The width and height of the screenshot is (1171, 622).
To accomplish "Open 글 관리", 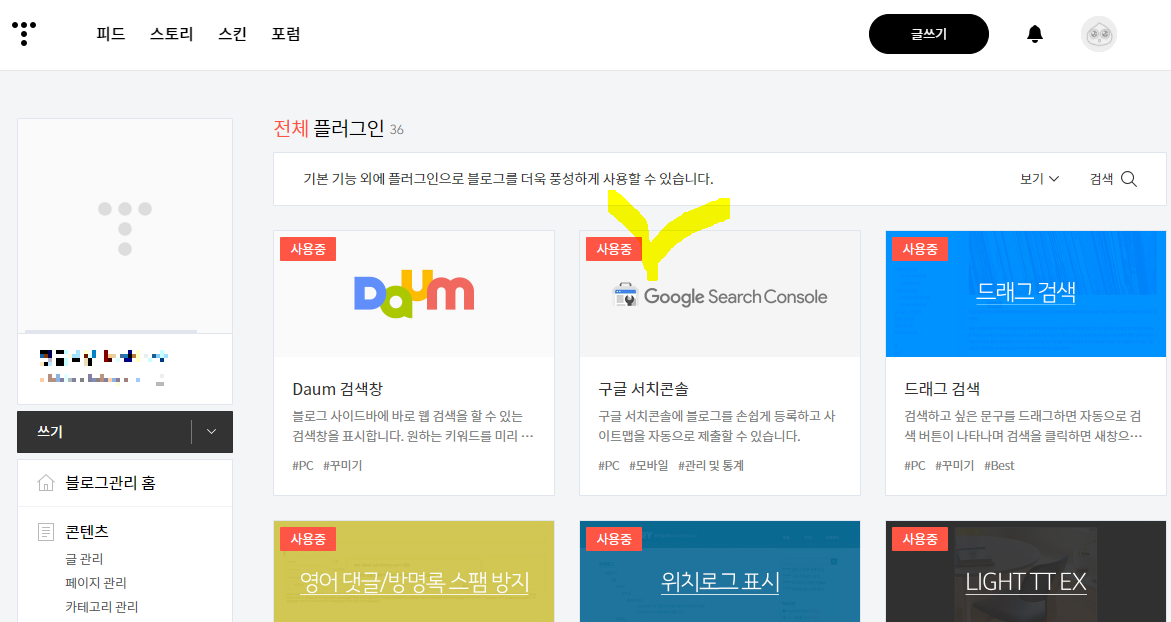I will click(x=84, y=559).
